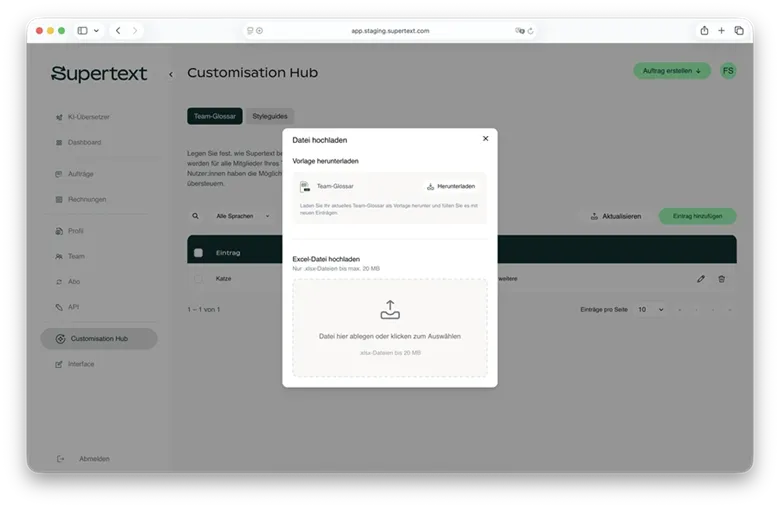780x508 pixels.
Task: Reload the page with the refresh icon
Action: 531,31
